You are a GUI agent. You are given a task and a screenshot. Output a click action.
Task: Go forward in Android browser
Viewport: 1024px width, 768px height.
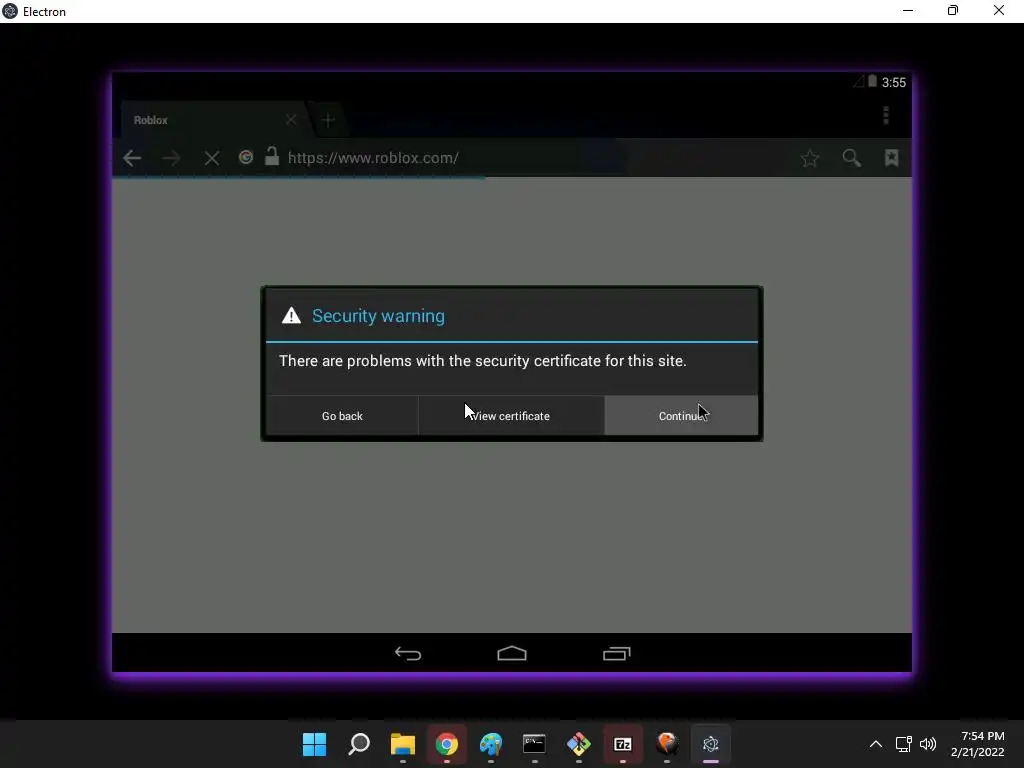171,158
